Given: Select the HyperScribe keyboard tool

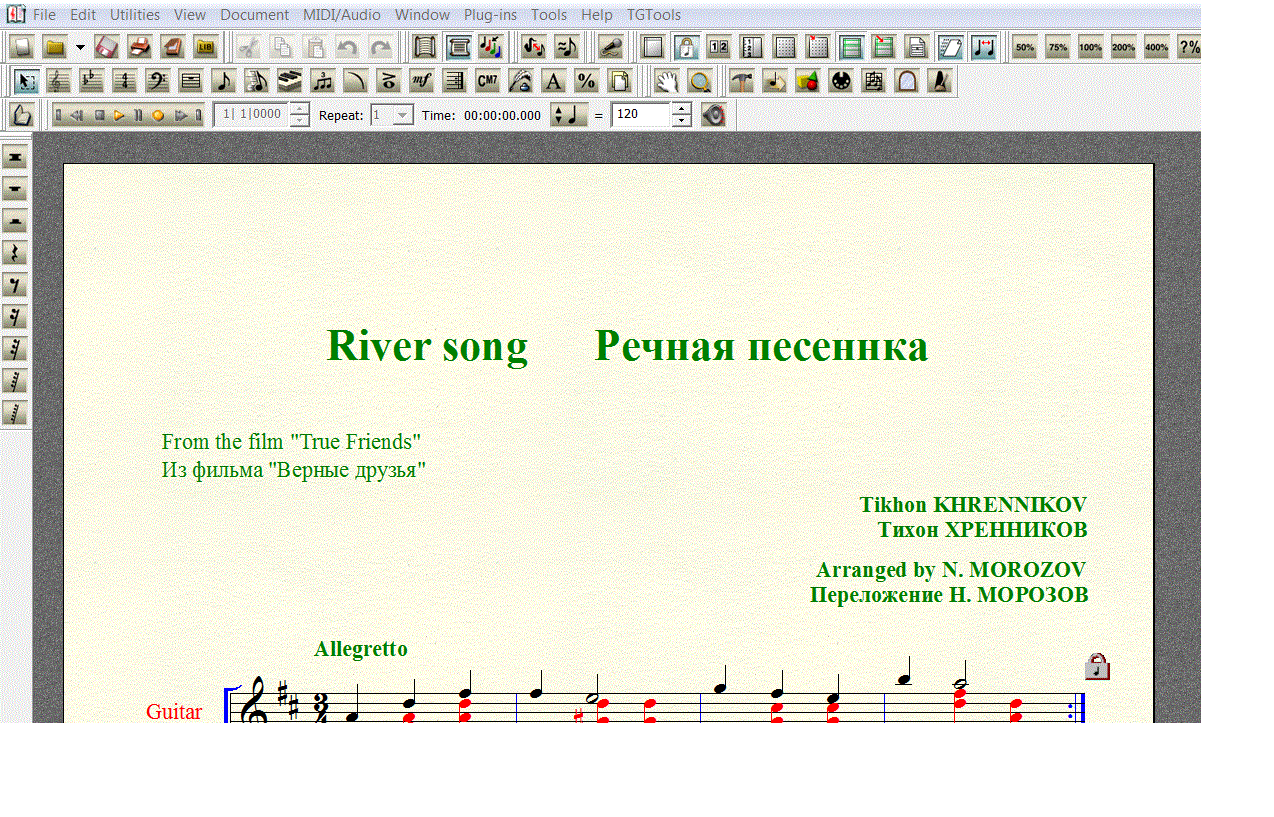Looking at the screenshot, I should point(290,81).
